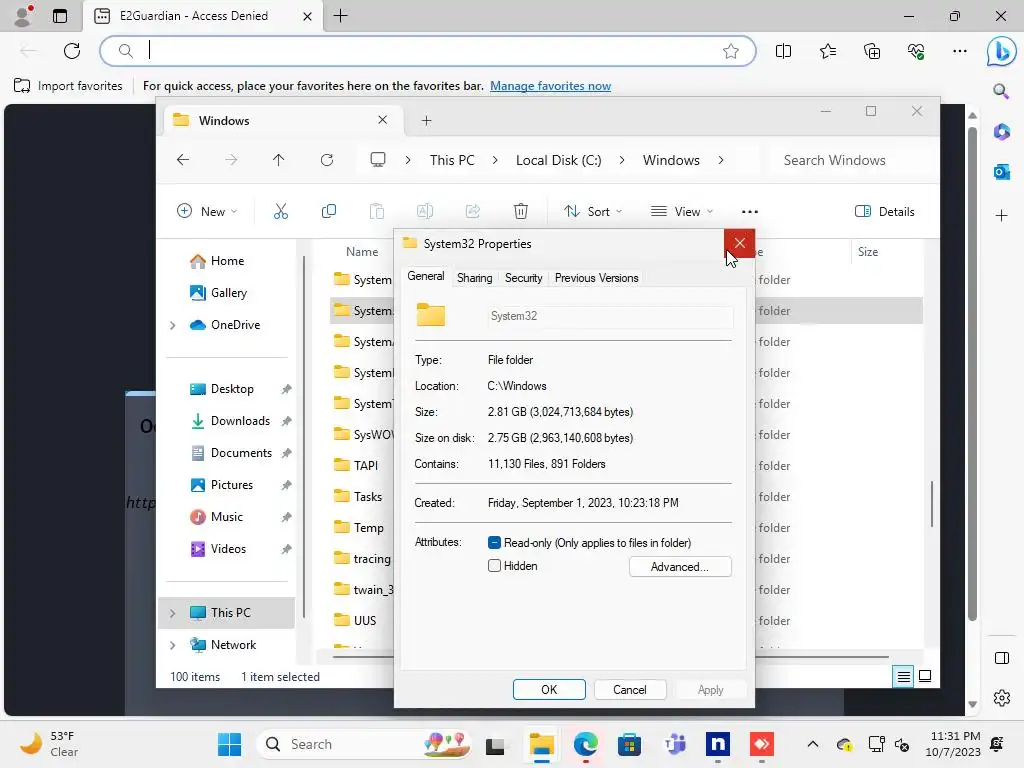Click the Copy icon in Explorer toolbar

point(328,211)
